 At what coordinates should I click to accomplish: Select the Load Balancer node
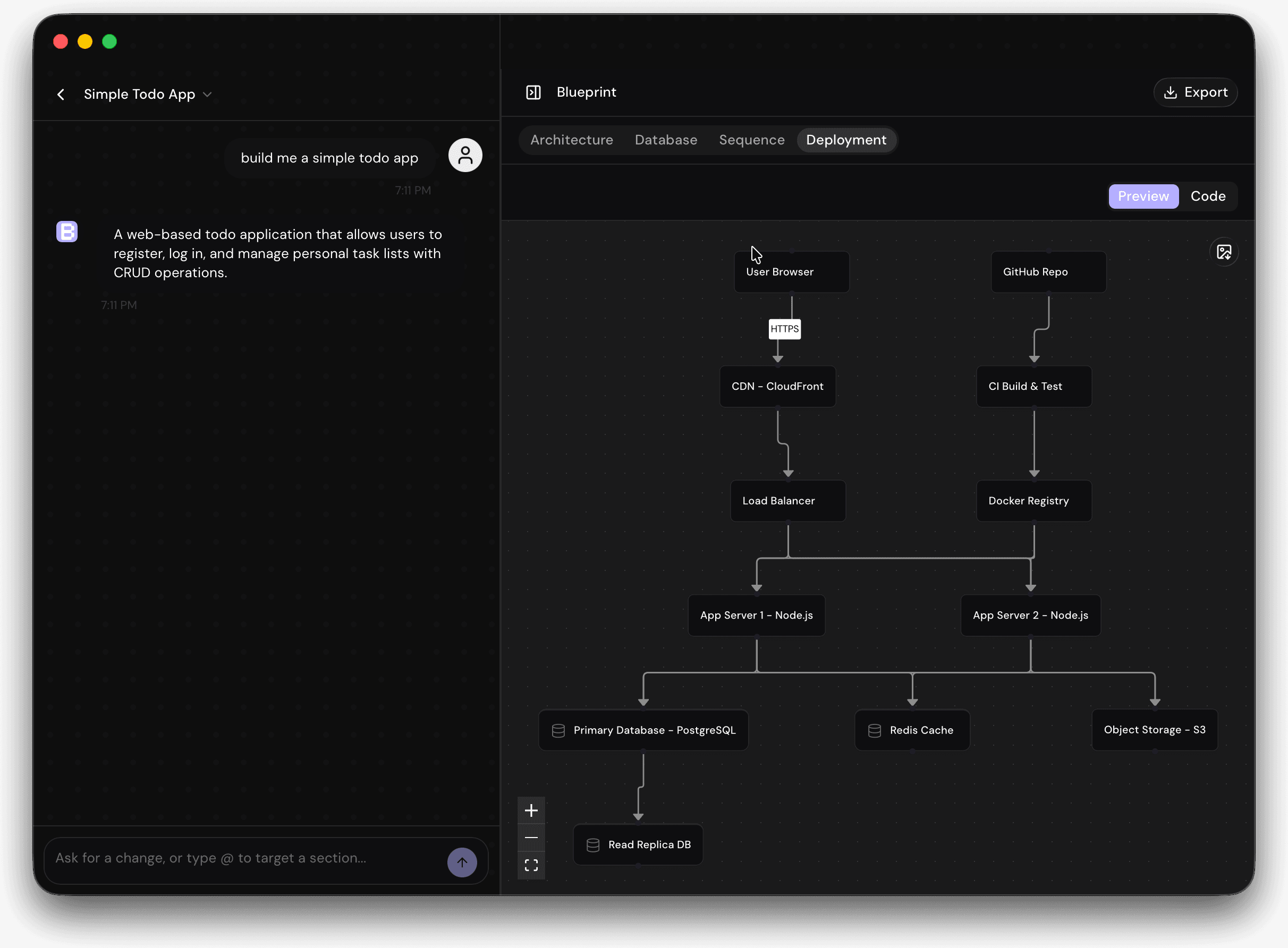(787, 501)
